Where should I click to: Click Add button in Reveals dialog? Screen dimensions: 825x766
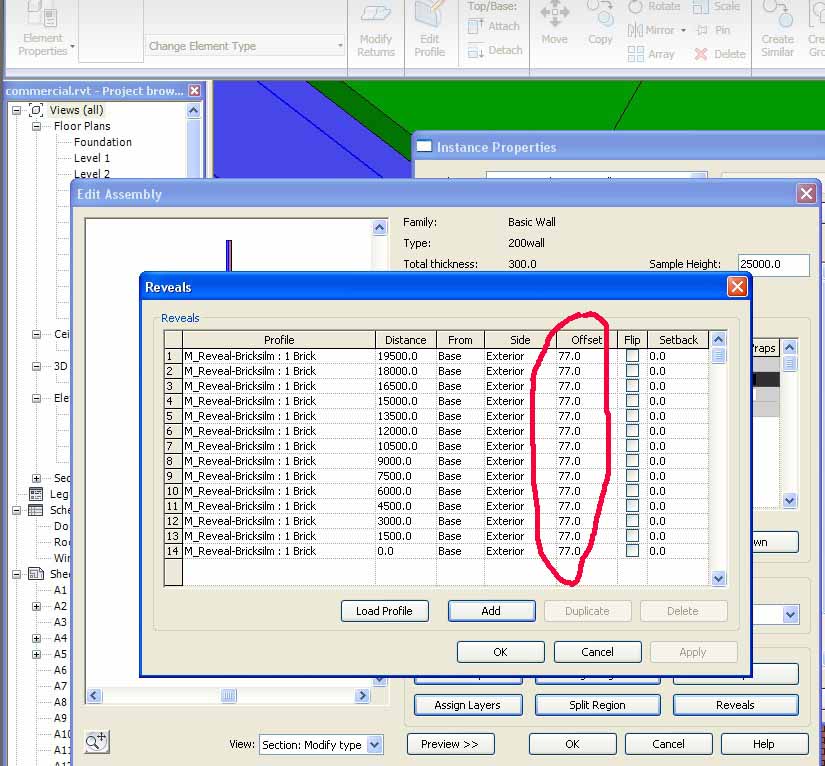[490, 611]
